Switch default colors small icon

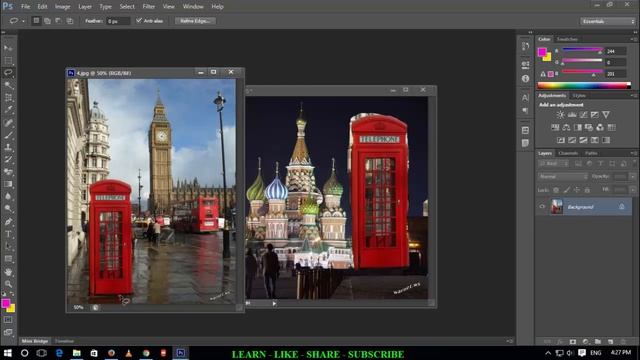[4, 294]
